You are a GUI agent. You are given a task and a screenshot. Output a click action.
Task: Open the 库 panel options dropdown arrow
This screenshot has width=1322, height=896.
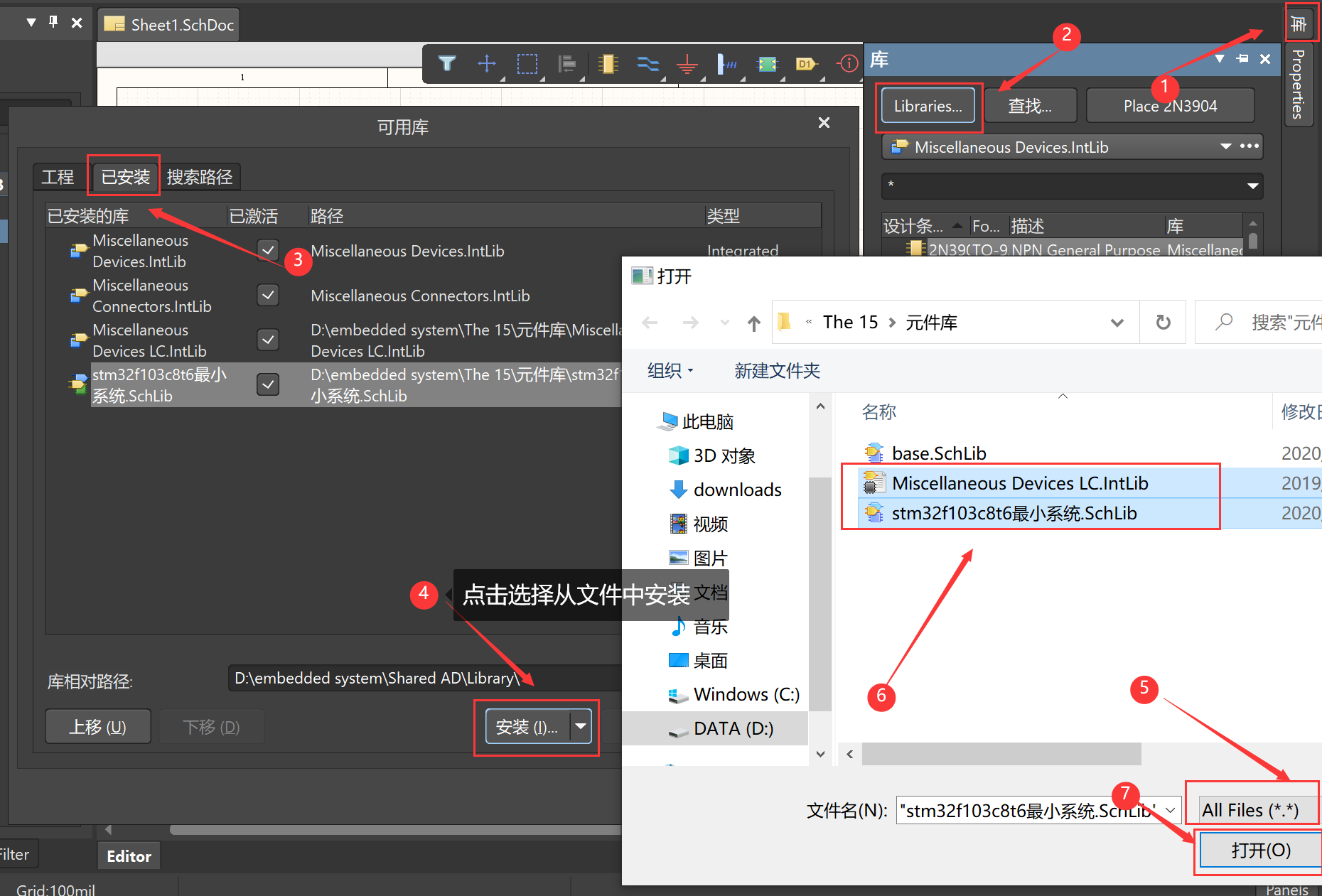[x=1220, y=59]
